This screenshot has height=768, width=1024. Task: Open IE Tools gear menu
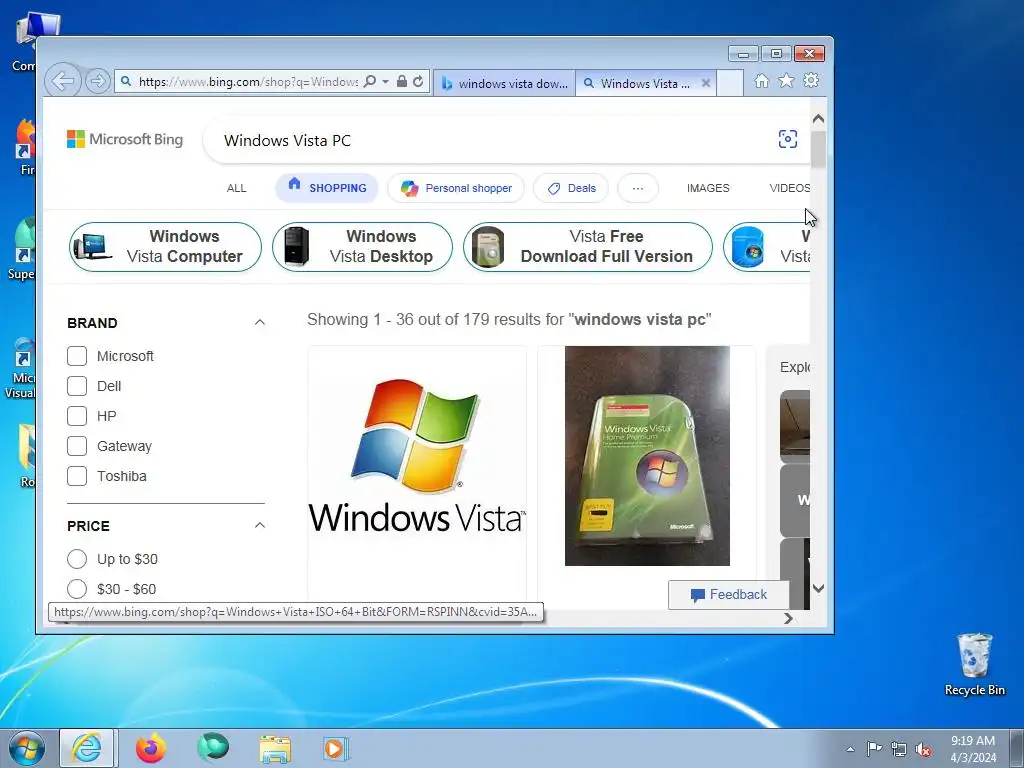[811, 80]
